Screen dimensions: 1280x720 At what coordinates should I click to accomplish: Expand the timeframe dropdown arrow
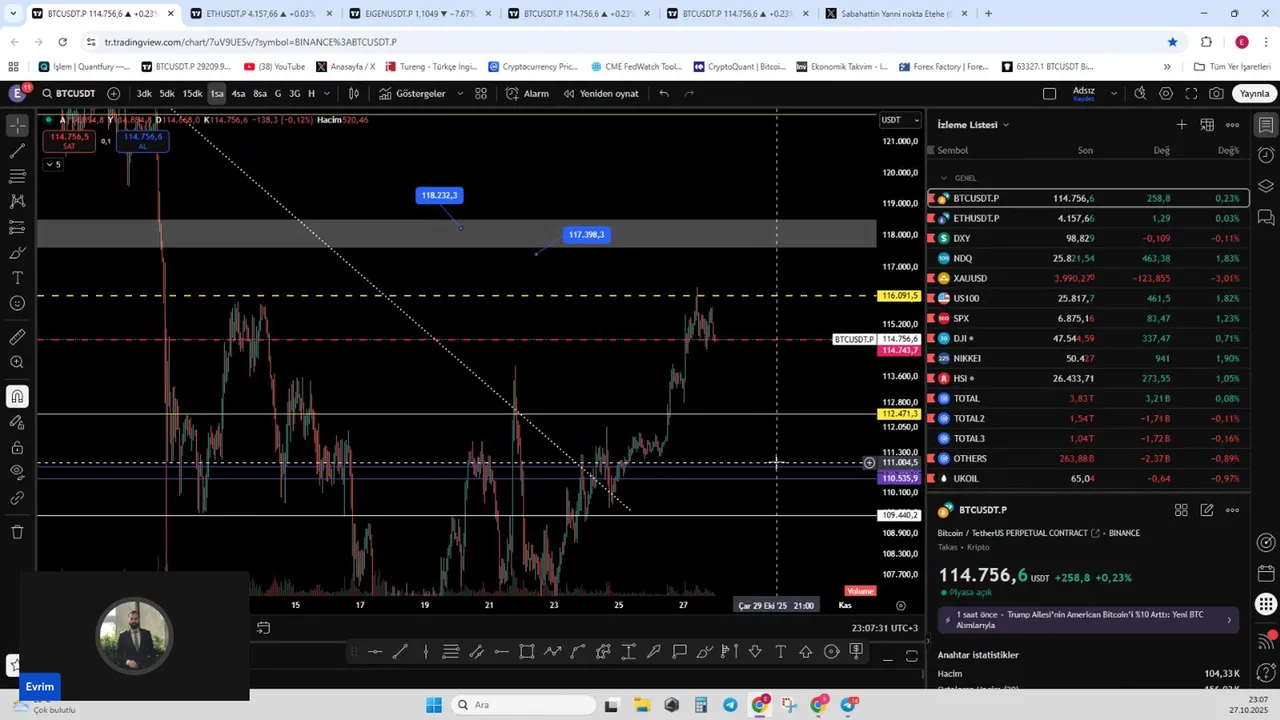pos(327,93)
